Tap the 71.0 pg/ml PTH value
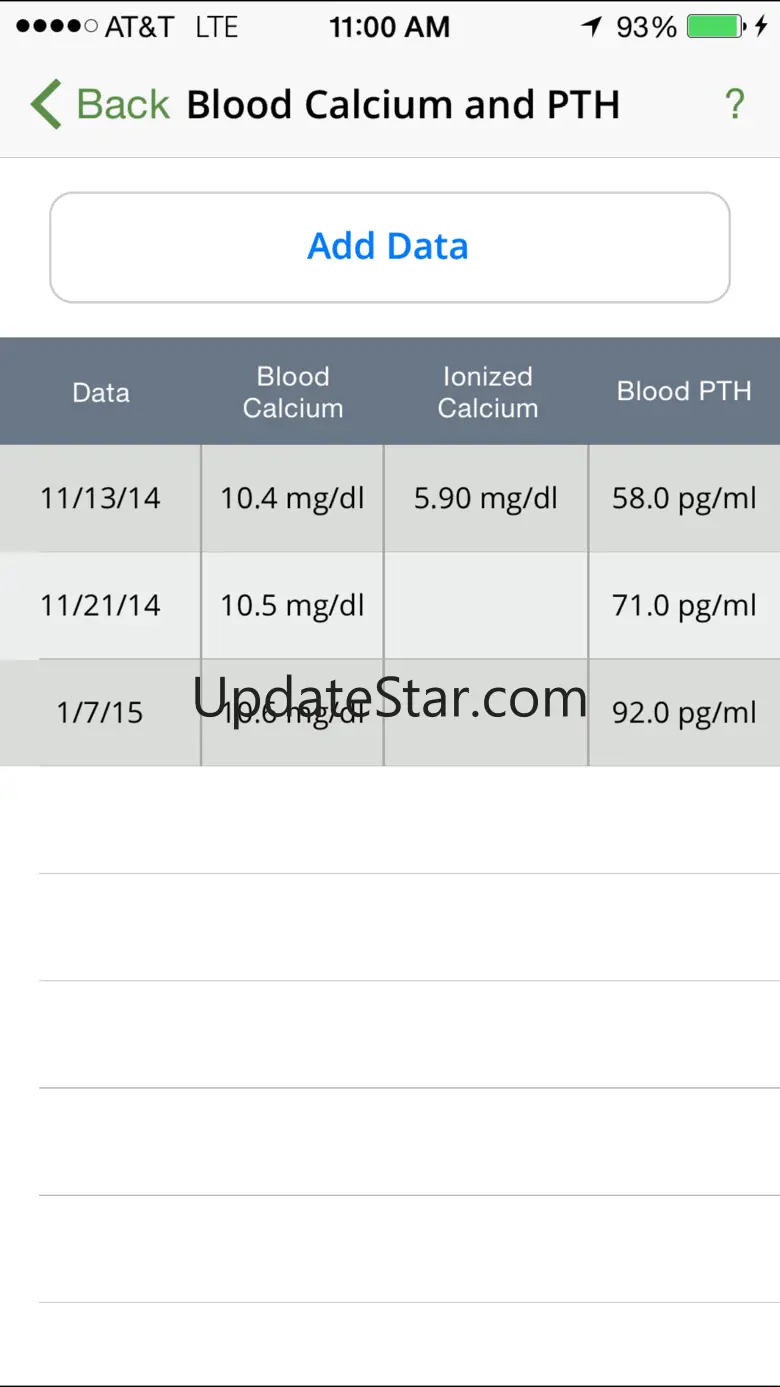The height and width of the screenshot is (1387, 780). click(684, 605)
